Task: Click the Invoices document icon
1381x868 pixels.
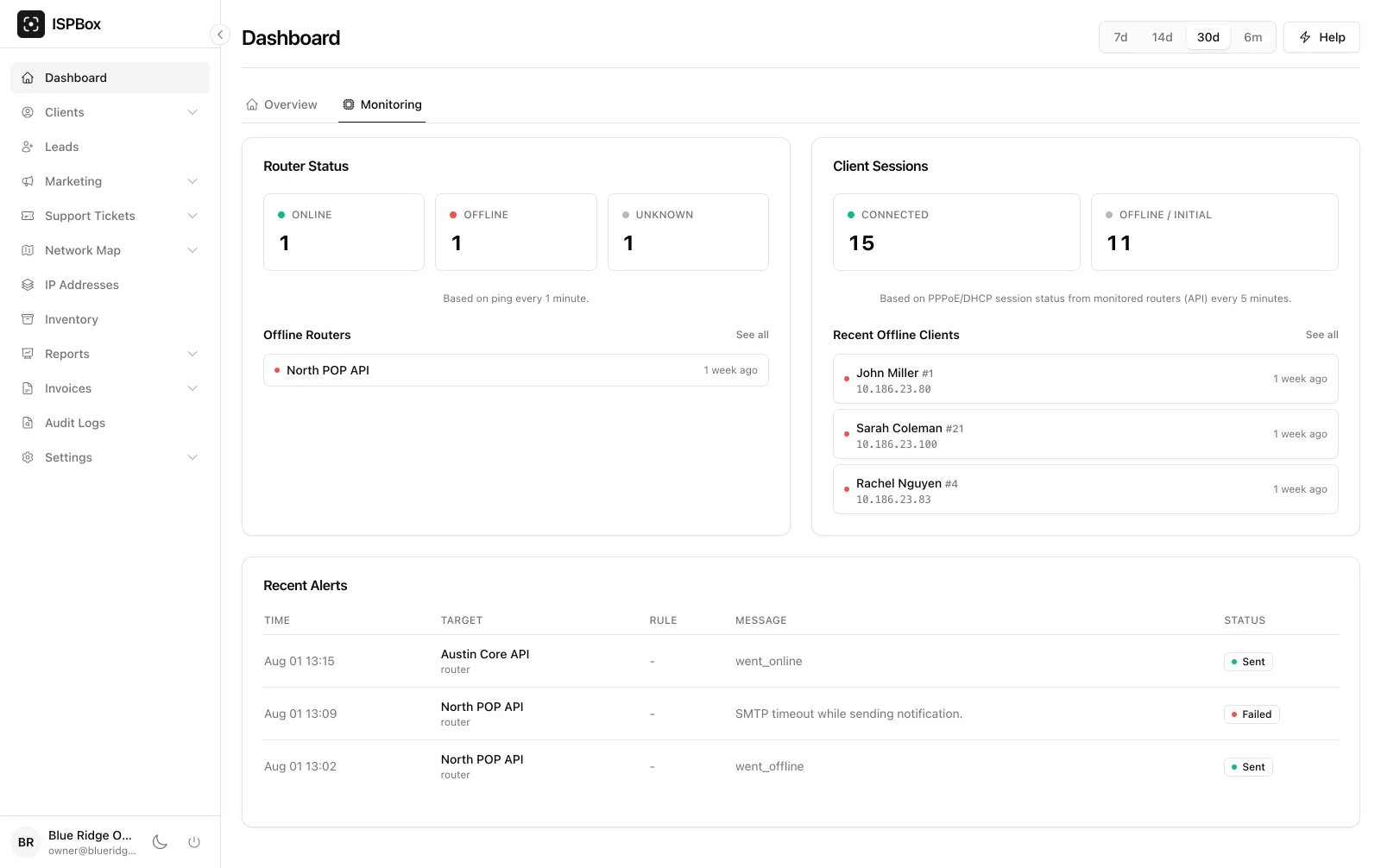Action: 28,388
